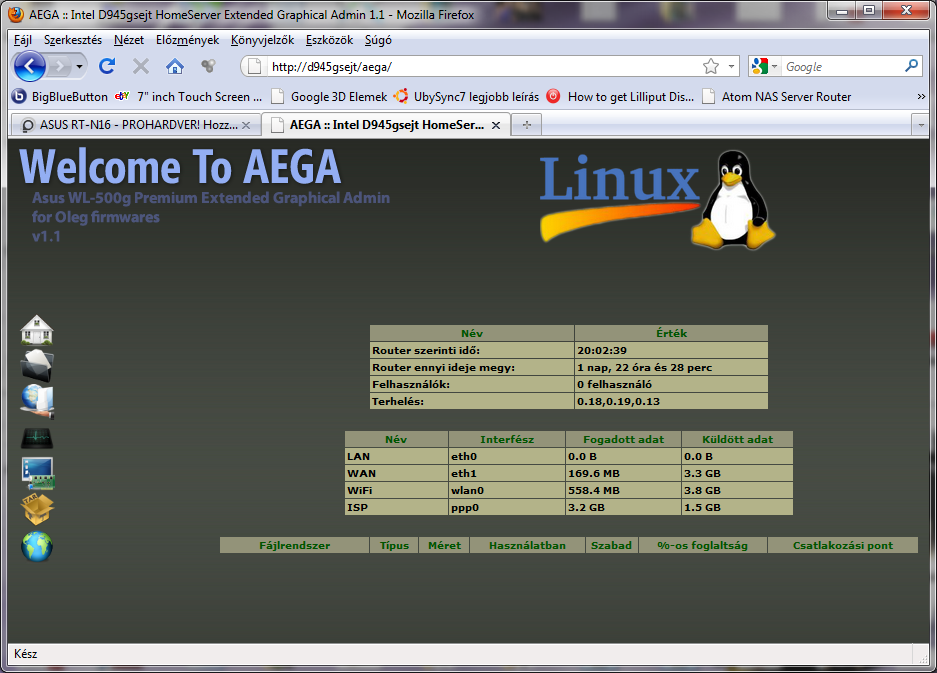List all tabs with the tab dropdown

click(x=921, y=125)
